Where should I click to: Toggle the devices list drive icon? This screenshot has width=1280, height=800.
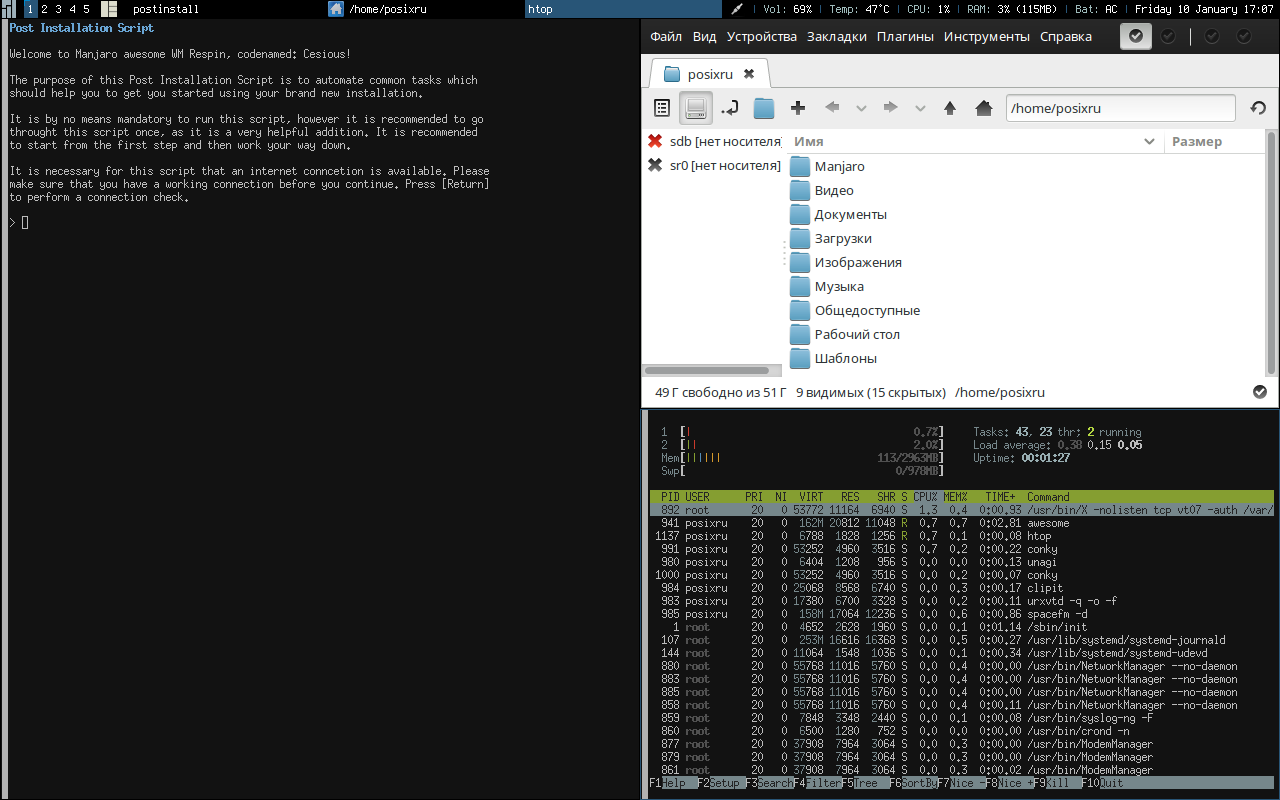pyautogui.click(x=696, y=108)
